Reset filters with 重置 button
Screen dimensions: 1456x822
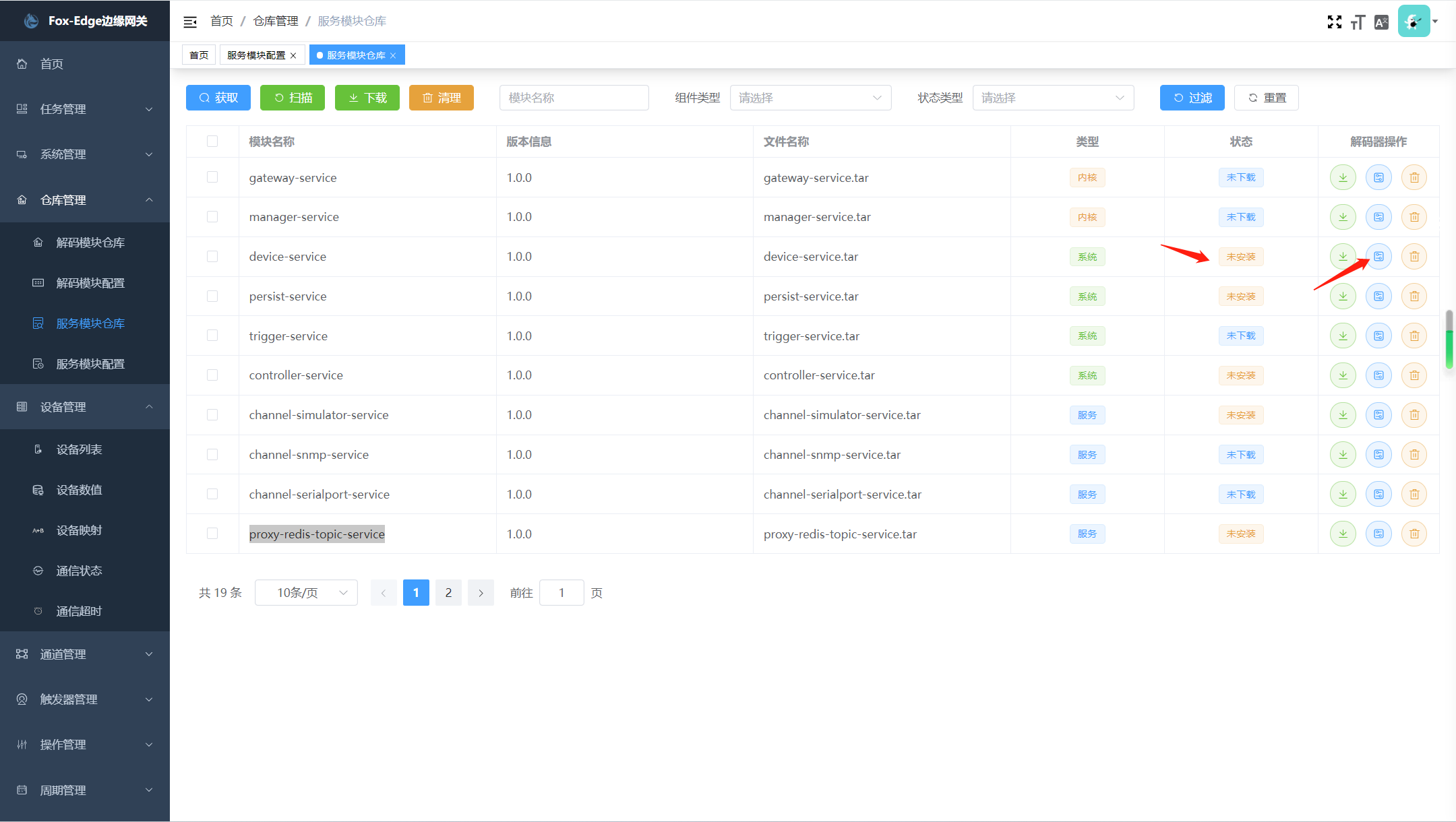coord(1267,98)
